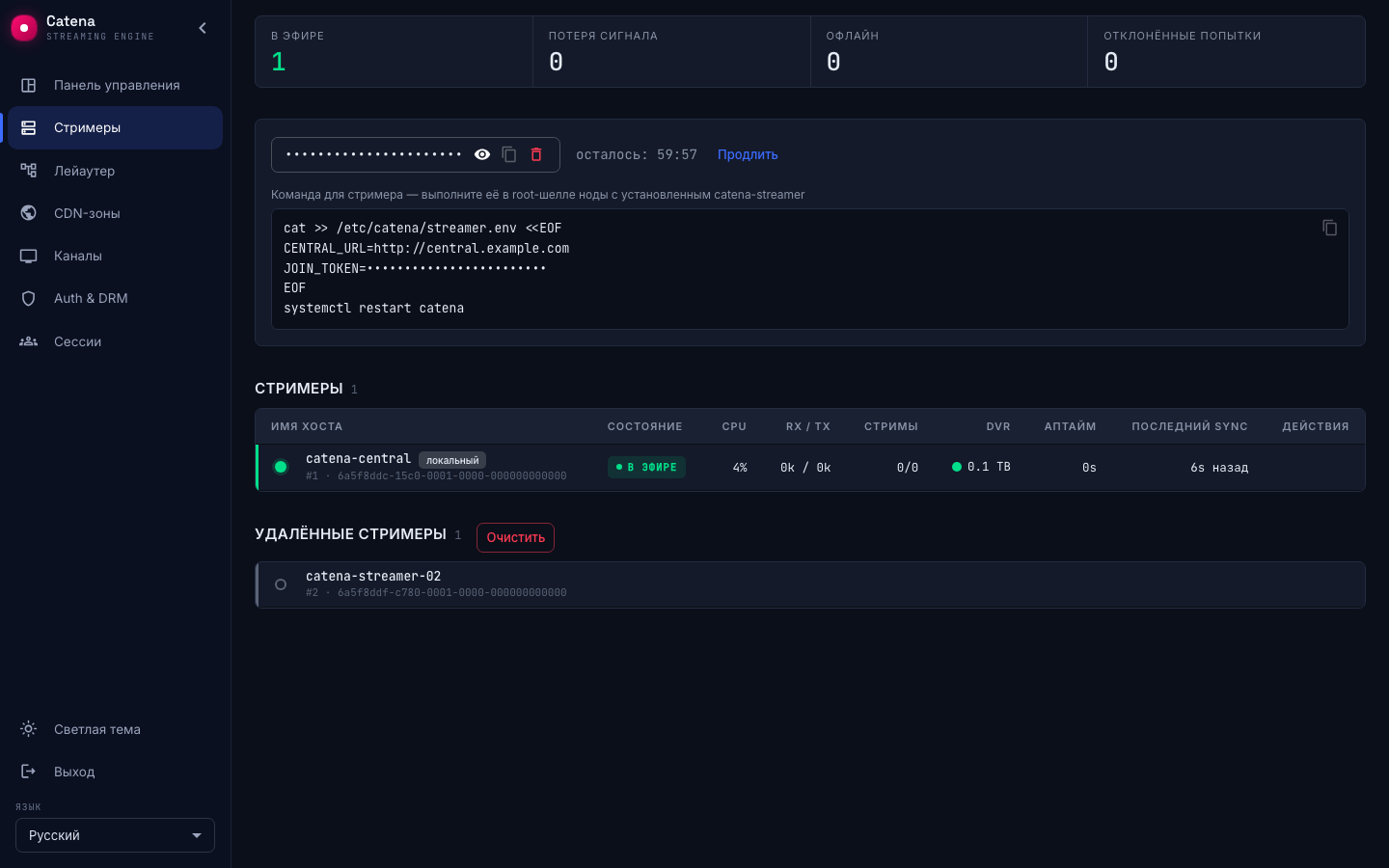This screenshot has height=868, width=1389.
Task: Click СТРИМЫ column header
Action: [891, 426]
